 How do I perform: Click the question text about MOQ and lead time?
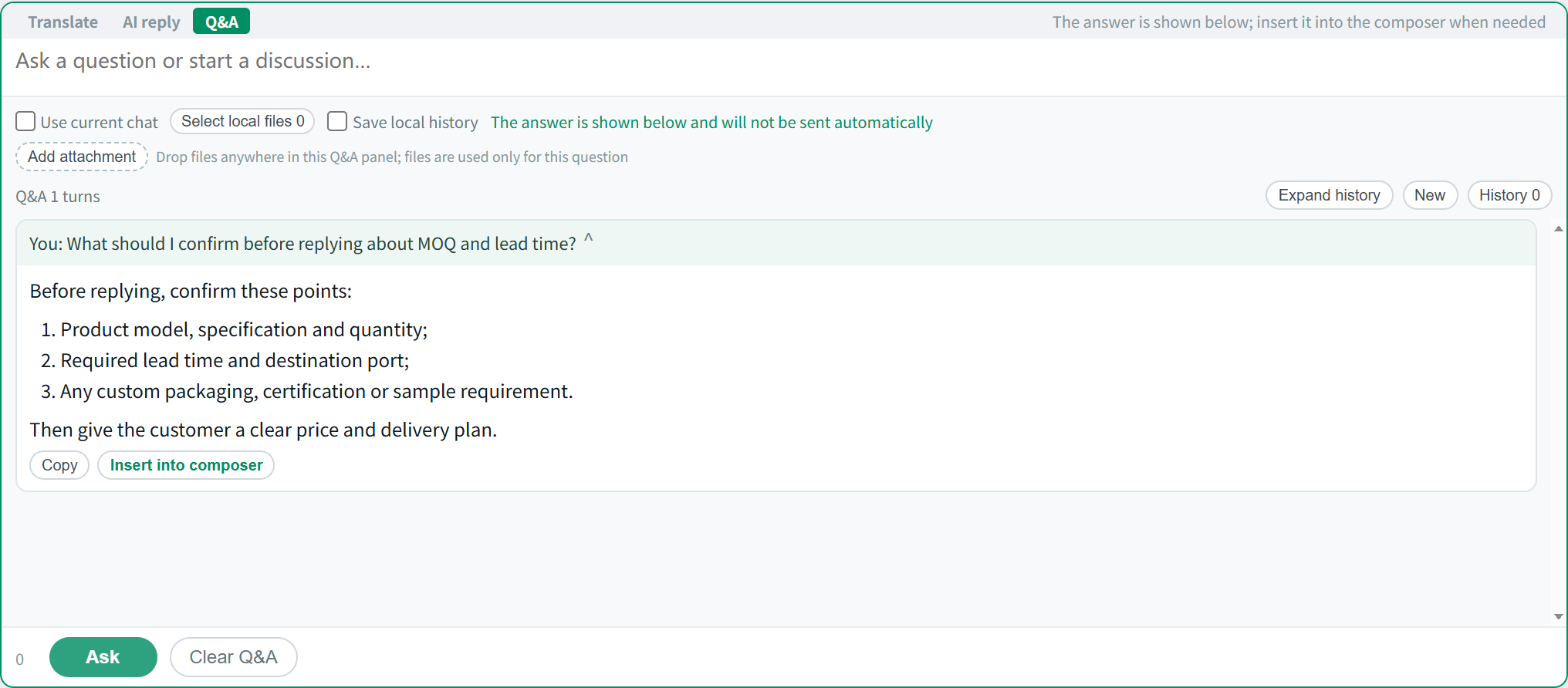(302, 244)
